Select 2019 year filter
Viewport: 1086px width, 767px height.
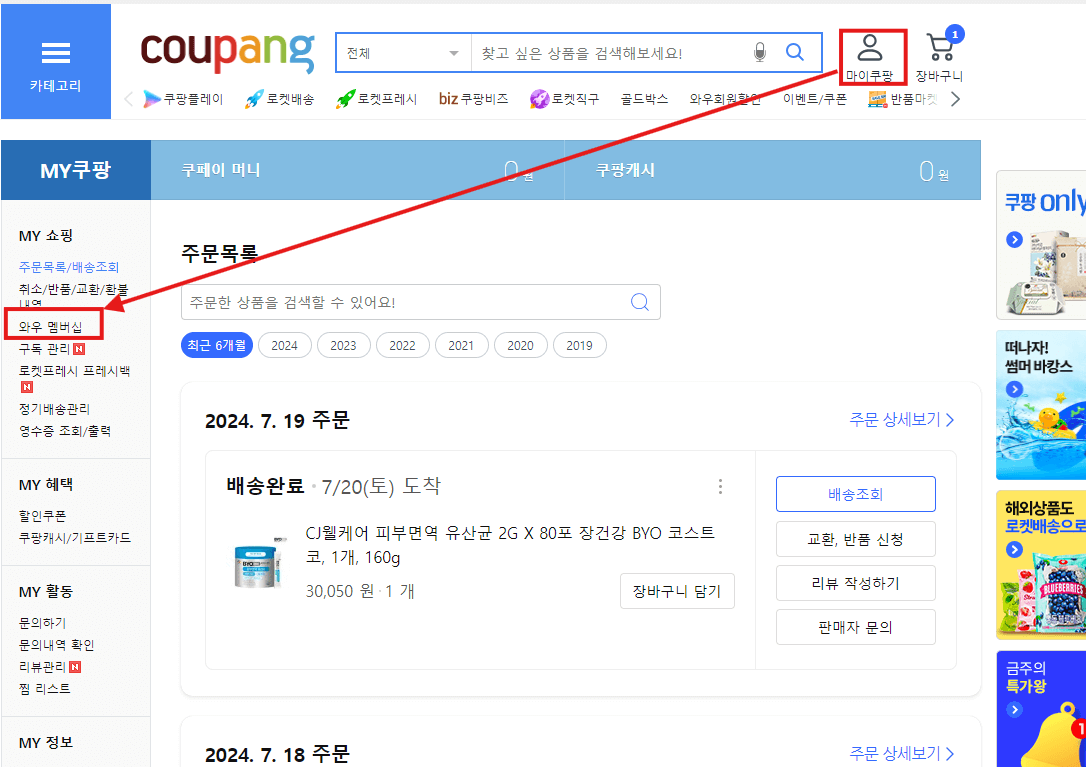[580, 345]
